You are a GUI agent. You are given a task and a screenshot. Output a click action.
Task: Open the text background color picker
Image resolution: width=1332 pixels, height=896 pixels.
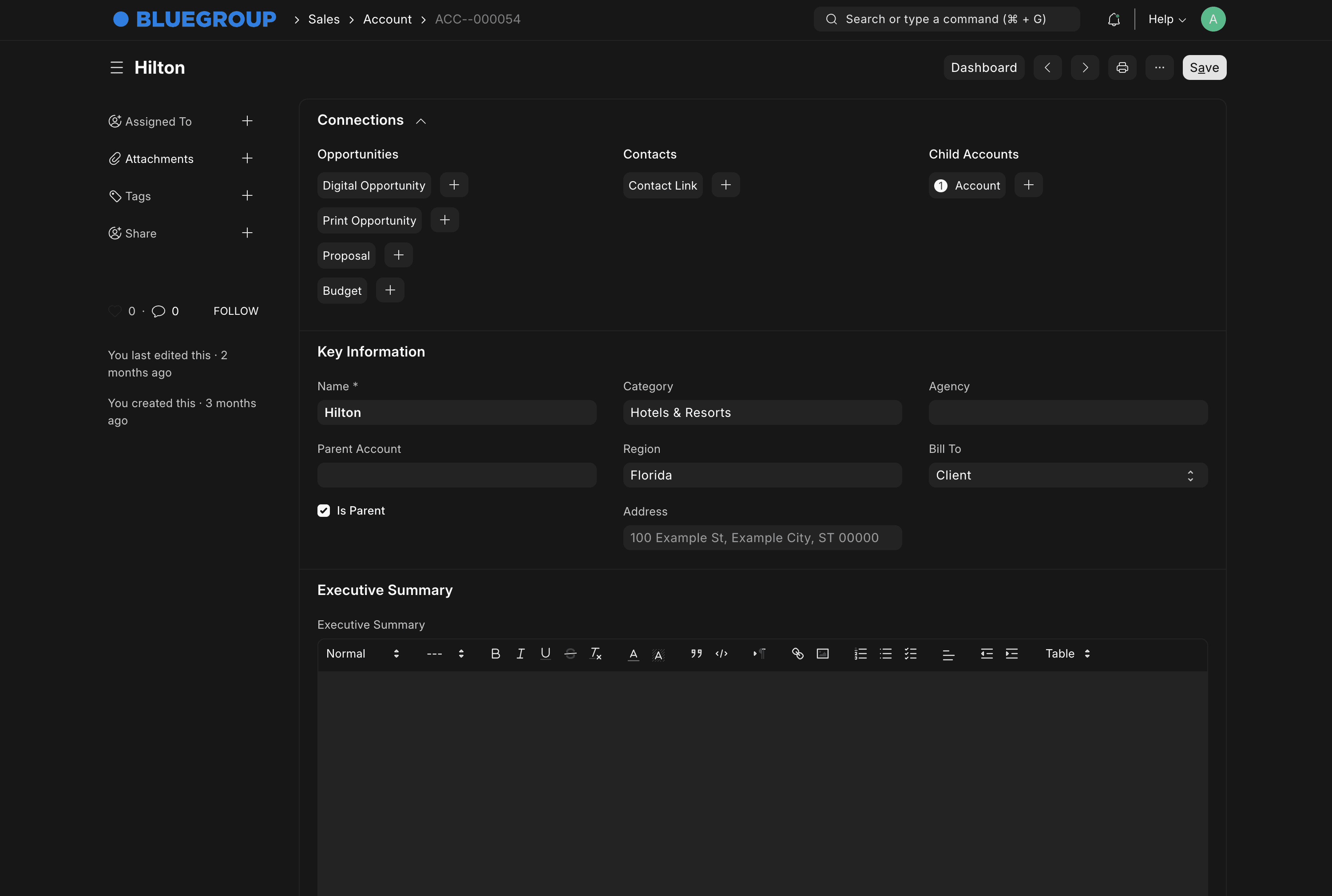point(658,654)
